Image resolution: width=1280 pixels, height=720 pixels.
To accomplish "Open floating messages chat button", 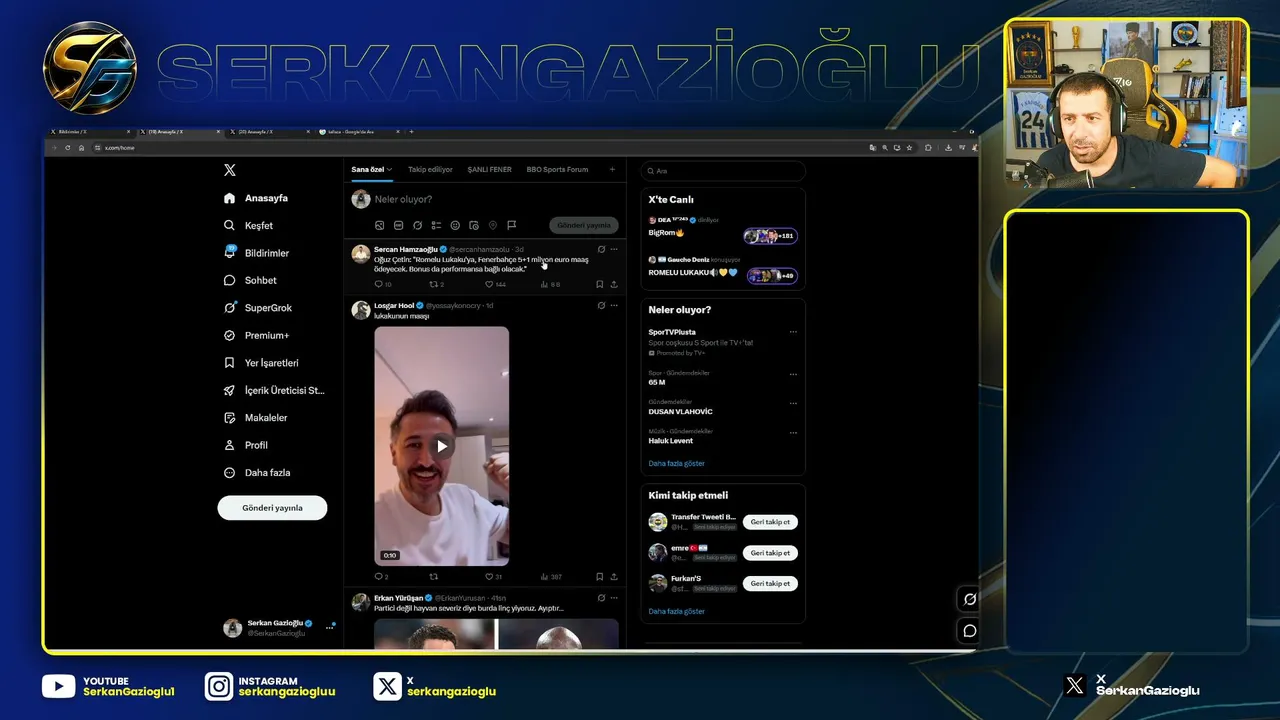I will click(969, 631).
